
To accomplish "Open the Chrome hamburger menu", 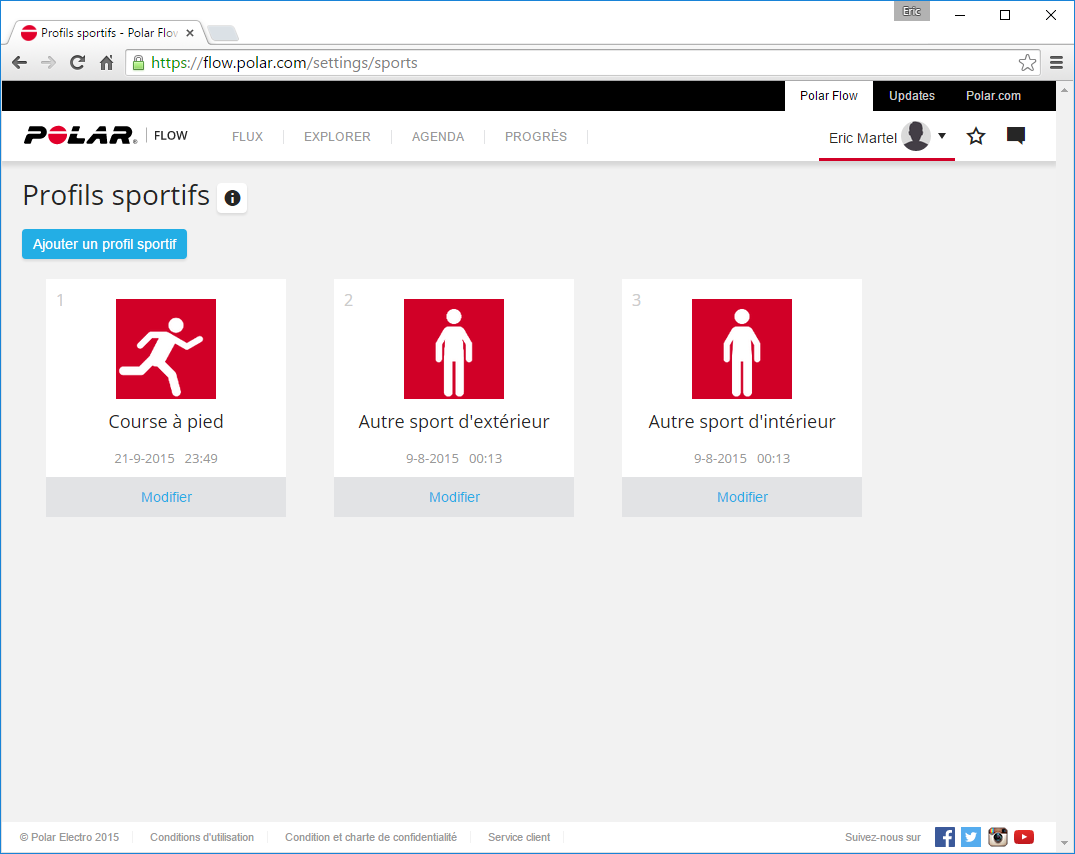I will click(1056, 63).
